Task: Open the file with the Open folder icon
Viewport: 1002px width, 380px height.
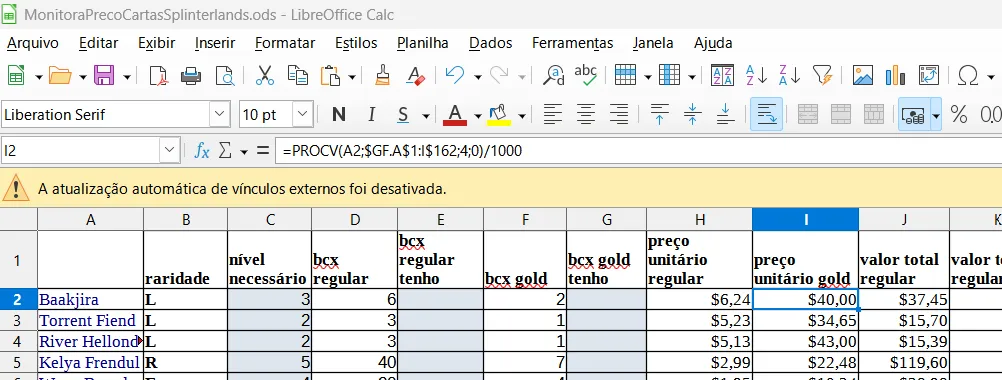Action: [x=60, y=76]
